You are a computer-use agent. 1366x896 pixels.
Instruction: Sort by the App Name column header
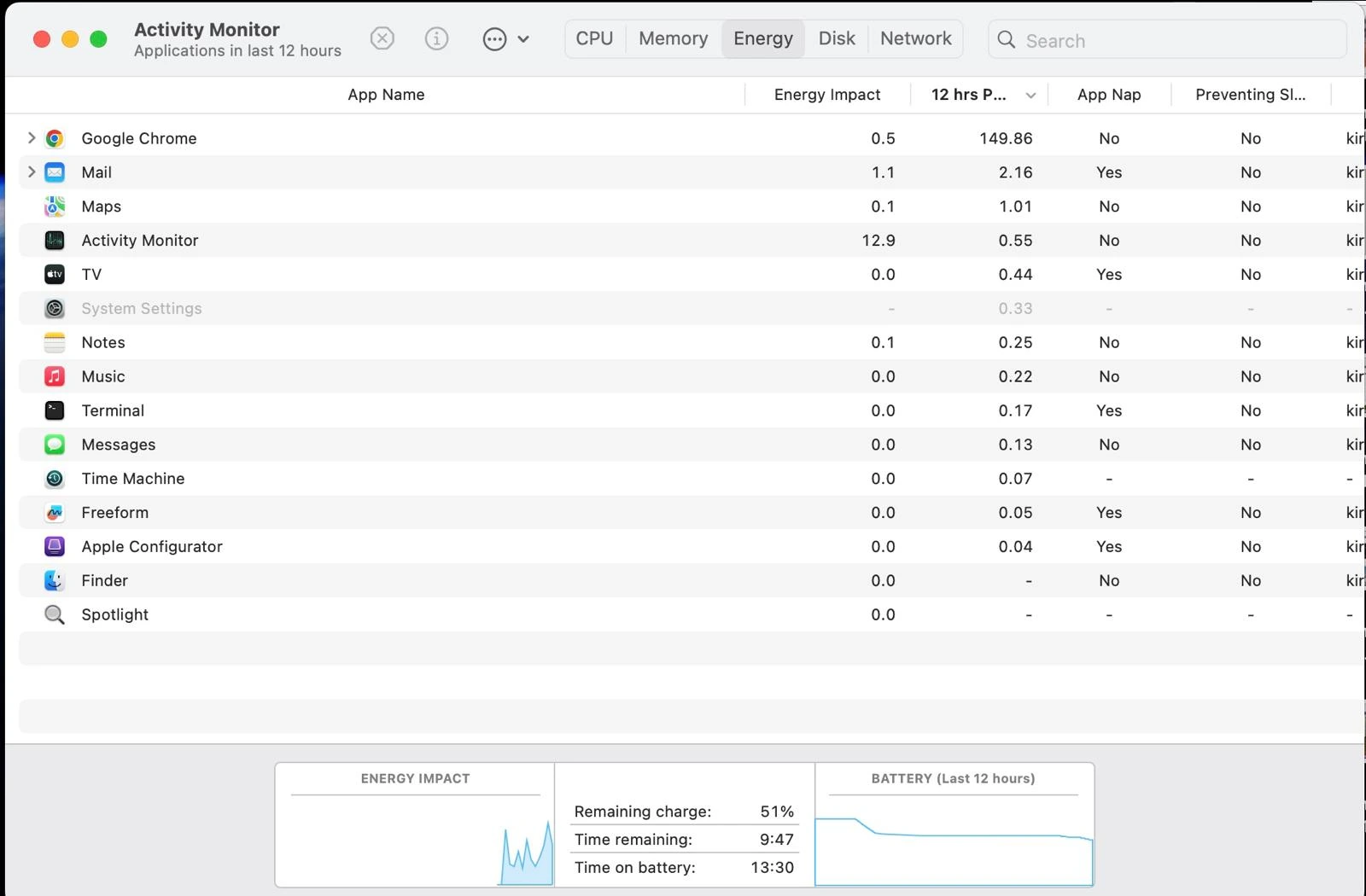point(386,95)
